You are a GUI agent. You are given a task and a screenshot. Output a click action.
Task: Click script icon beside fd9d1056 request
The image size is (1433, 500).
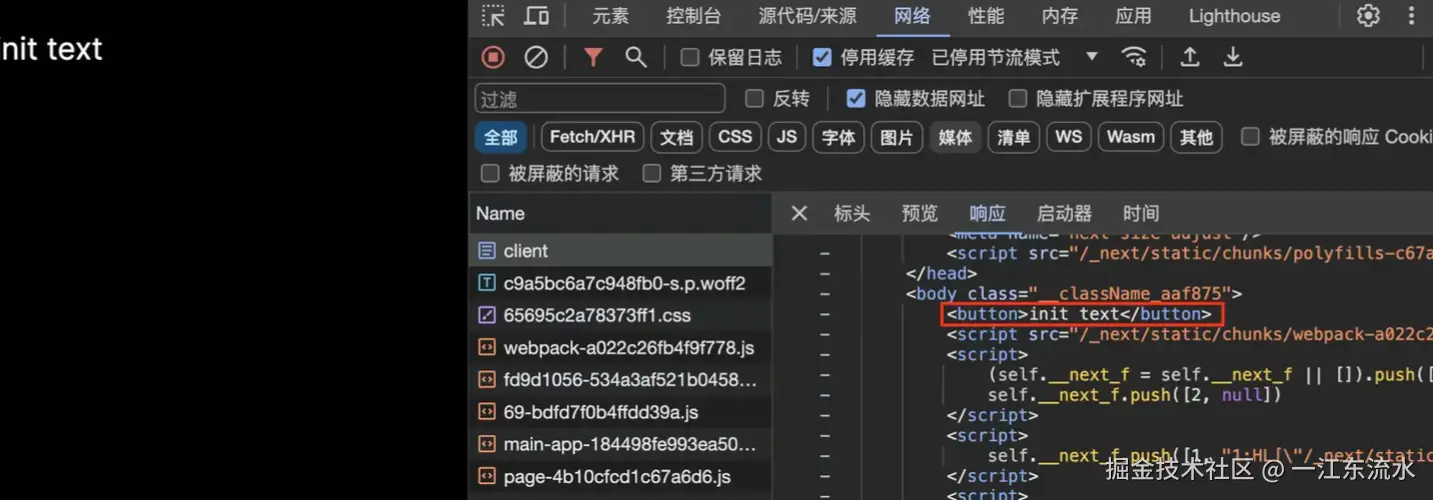coord(487,380)
